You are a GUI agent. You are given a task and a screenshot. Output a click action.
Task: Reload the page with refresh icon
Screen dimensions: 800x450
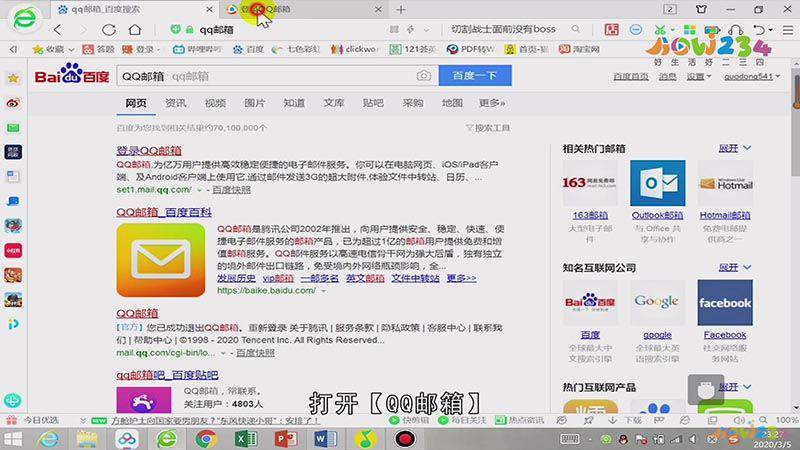108,30
